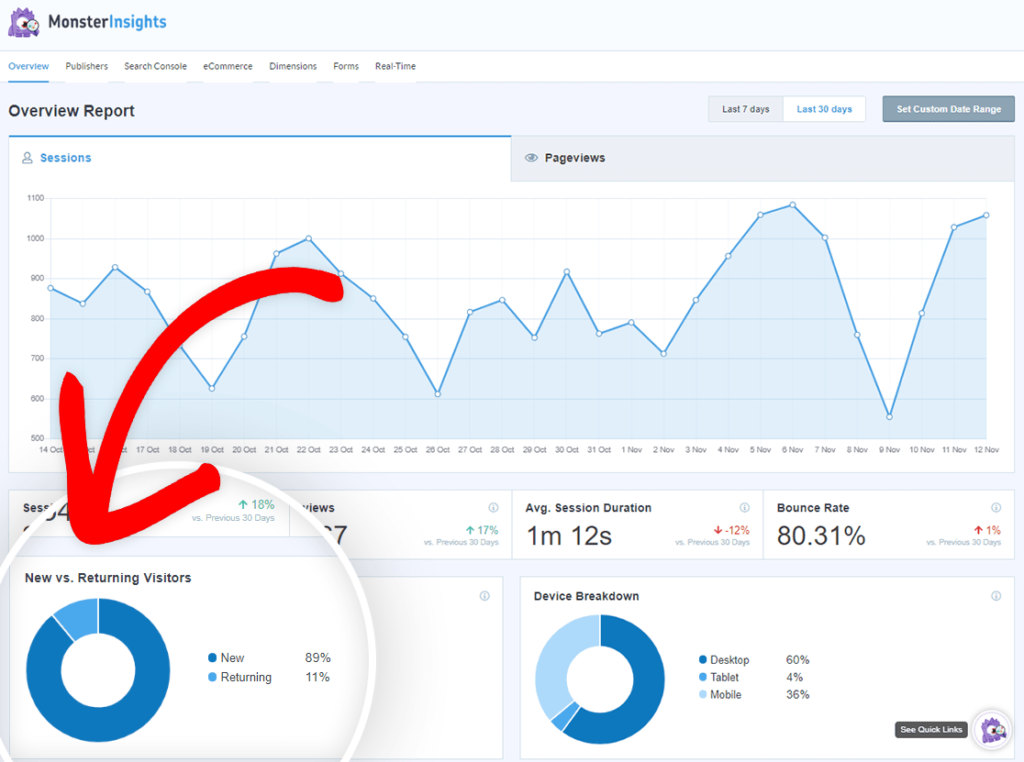Click the 12 Nov last data point
The width and height of the screenshot is (1024, 762).
point(986,215)
